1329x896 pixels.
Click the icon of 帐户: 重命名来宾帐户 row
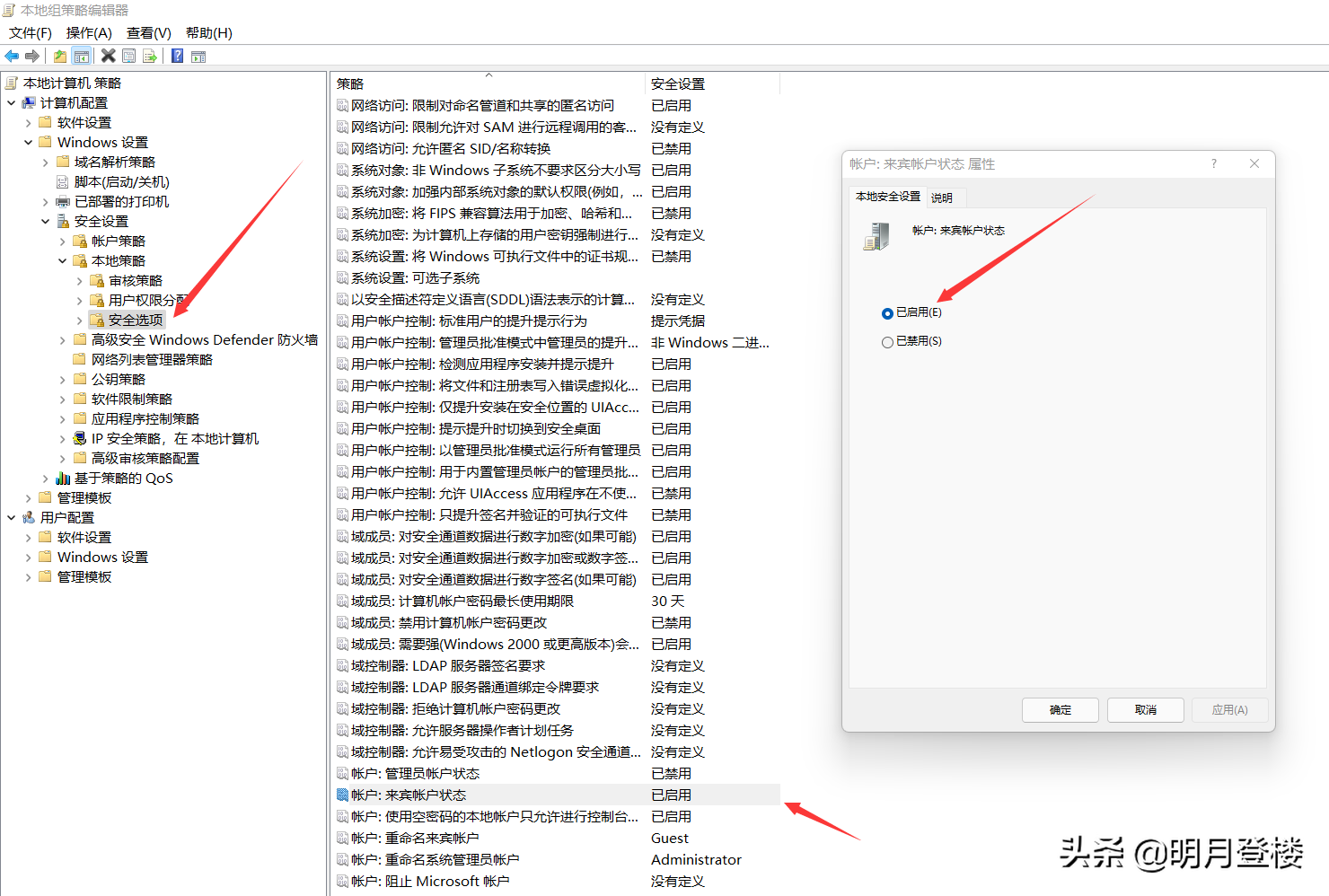[342, 838]
